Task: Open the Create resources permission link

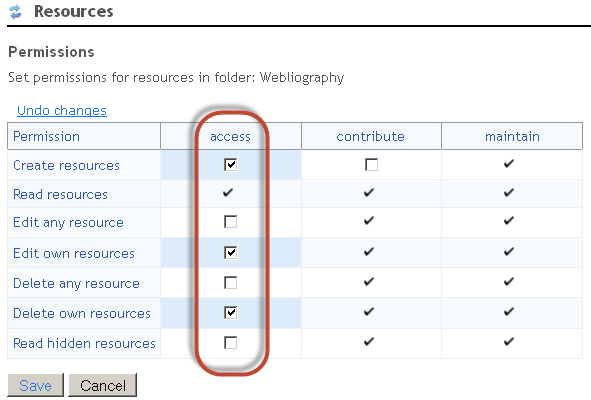Action: [66, 165]
